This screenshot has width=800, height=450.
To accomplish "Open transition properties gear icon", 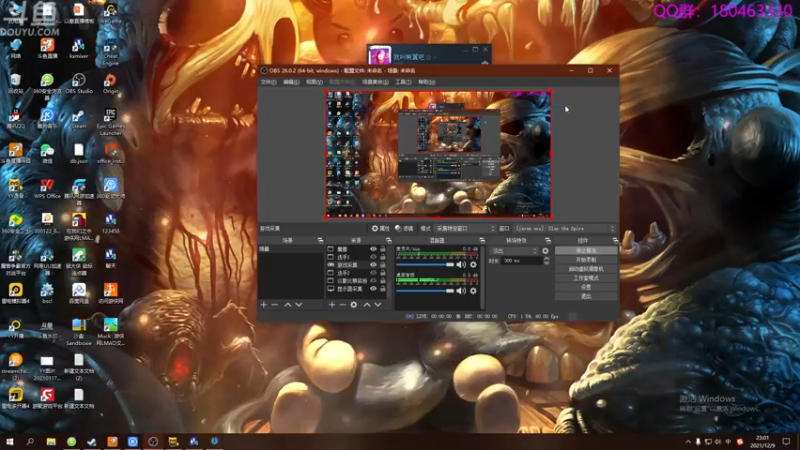I will [545, 251].
